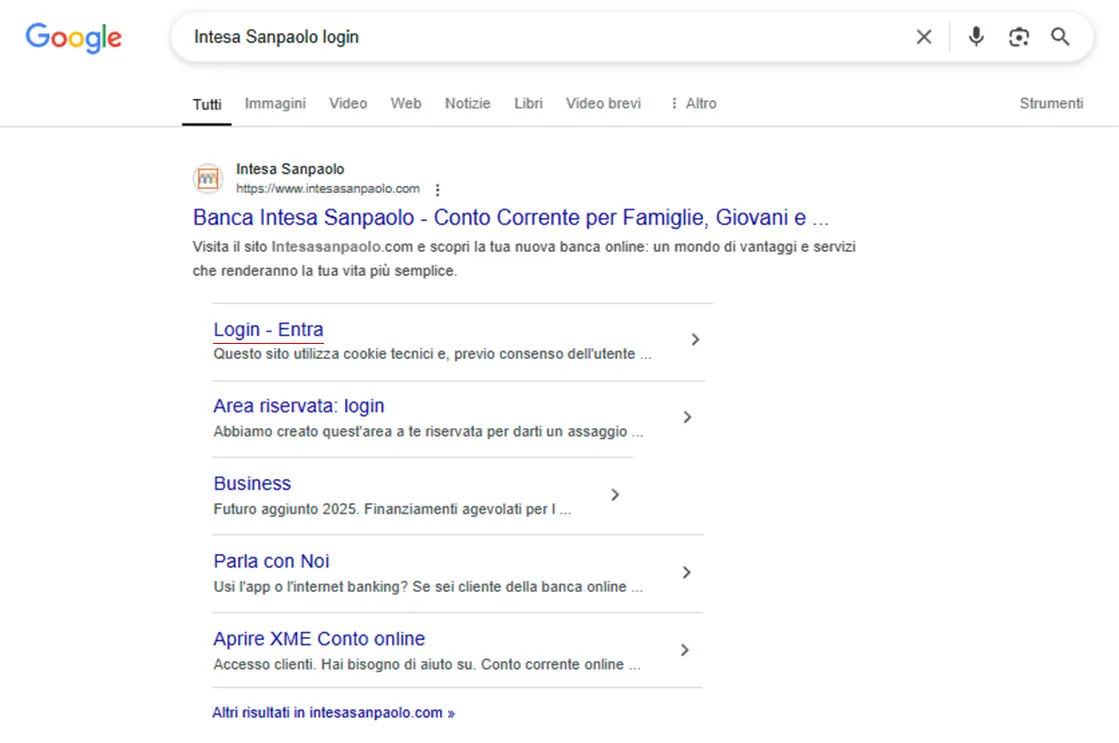Expand the chevron next to Aprire XME Conto online

pyautogui.click(x=685, y=650)
